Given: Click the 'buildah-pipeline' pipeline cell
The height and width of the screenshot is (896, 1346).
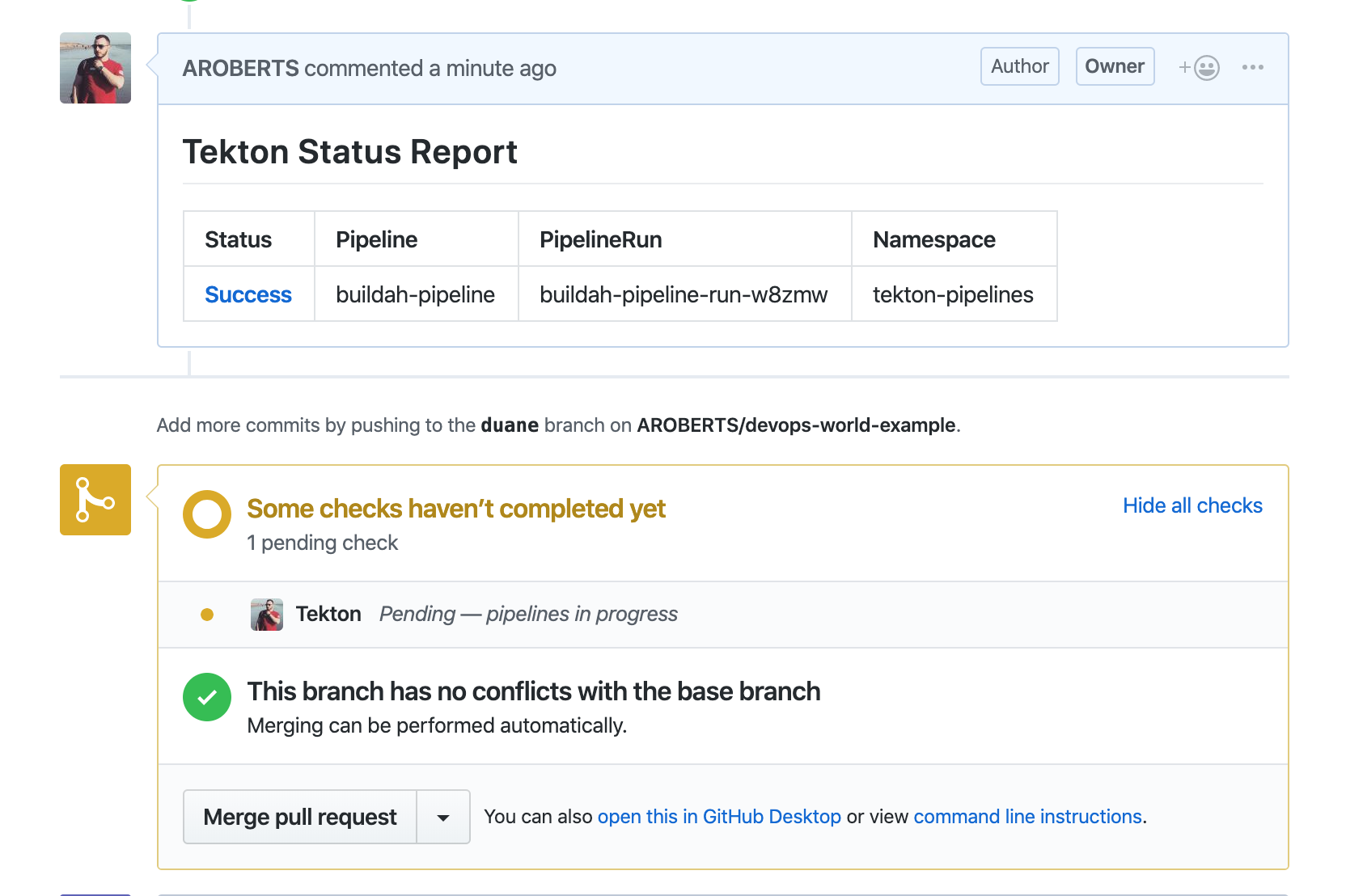Looking at the screenshot, I should pos(416,294).
